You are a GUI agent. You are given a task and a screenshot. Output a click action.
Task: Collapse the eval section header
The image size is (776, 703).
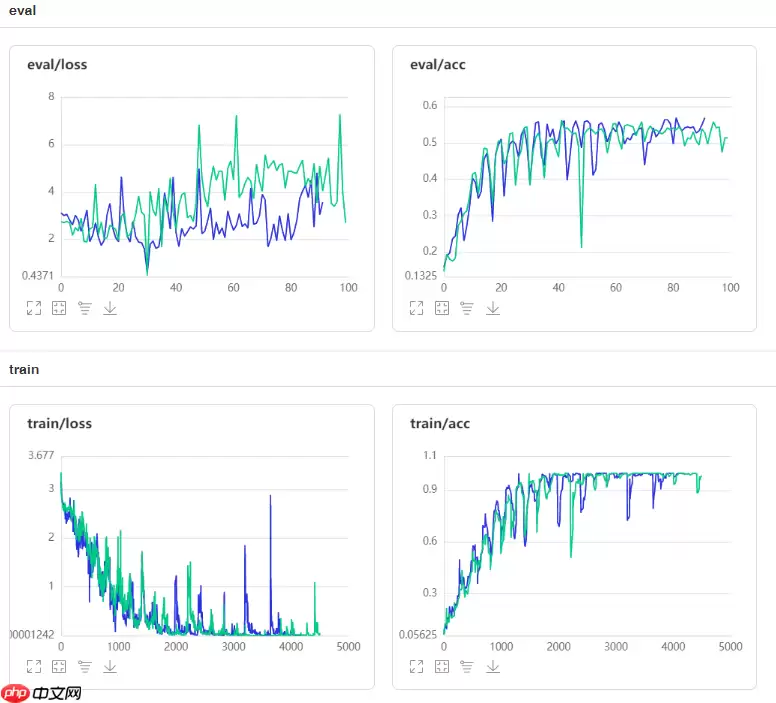(22, 11)
